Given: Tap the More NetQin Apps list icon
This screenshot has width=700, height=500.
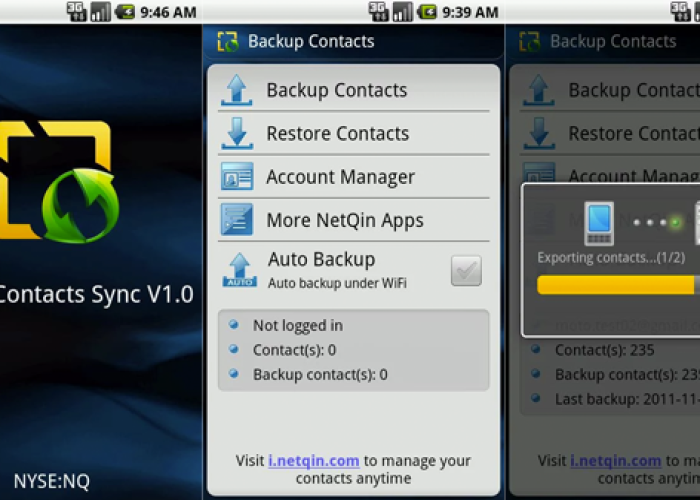Looking at the screenshot, I should click(x=237, y=220).
